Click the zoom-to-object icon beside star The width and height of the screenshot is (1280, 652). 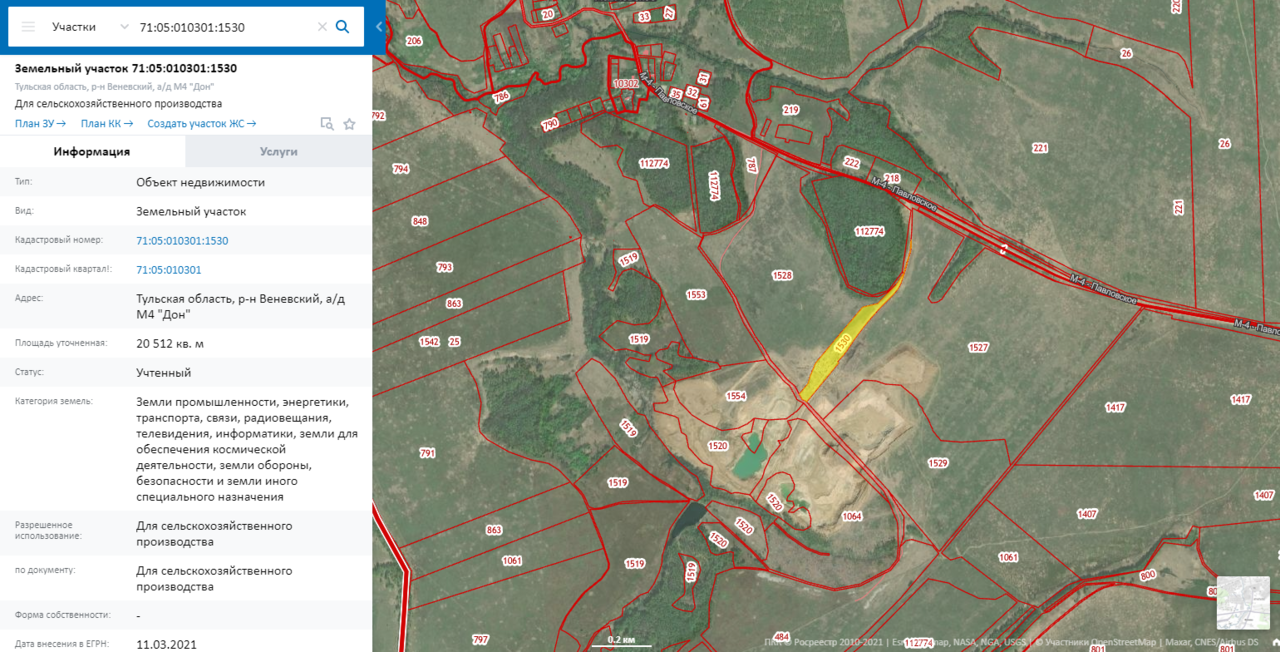click(326, 124)
